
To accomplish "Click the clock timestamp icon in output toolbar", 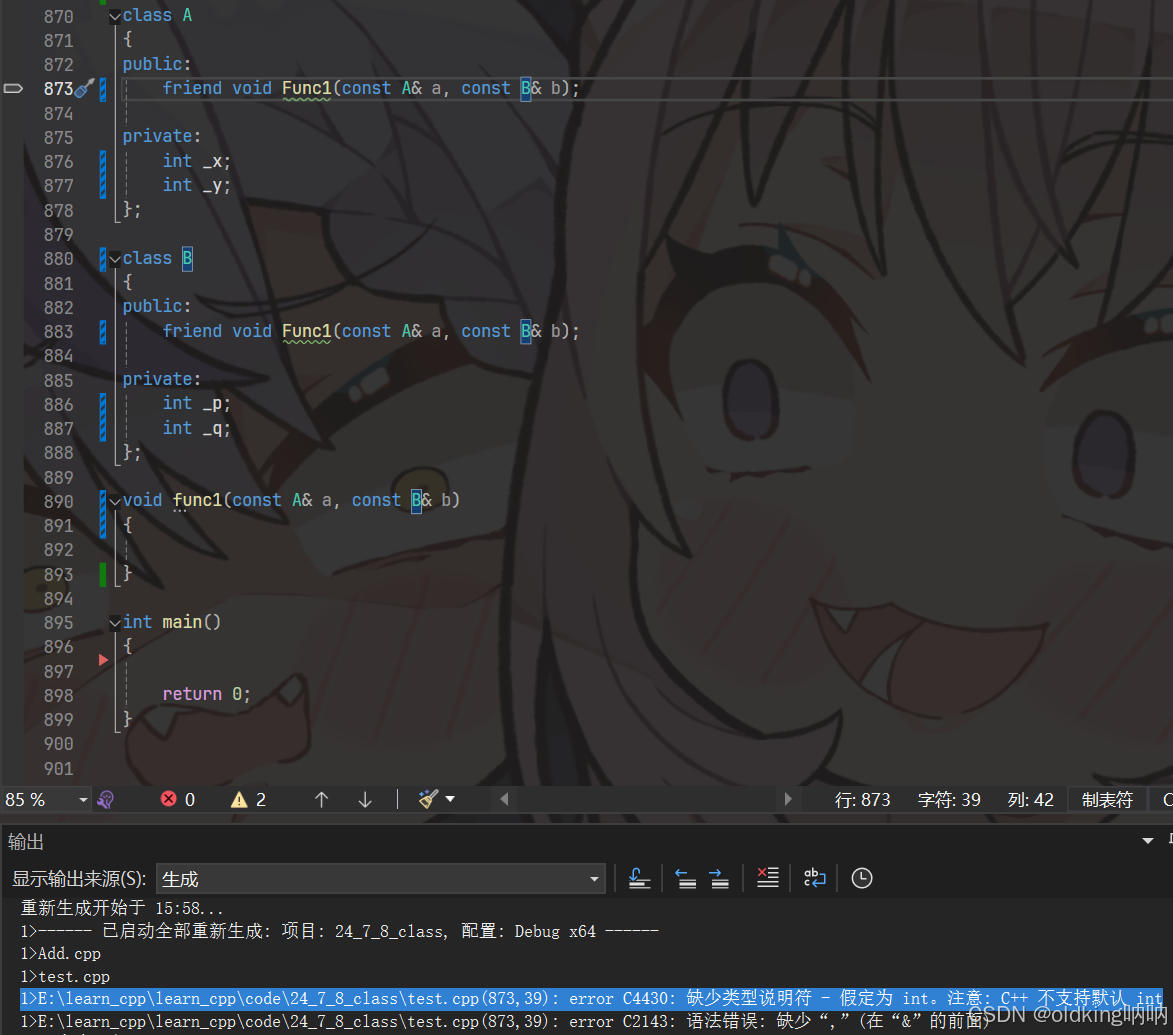I will click(x=862, y=878).
